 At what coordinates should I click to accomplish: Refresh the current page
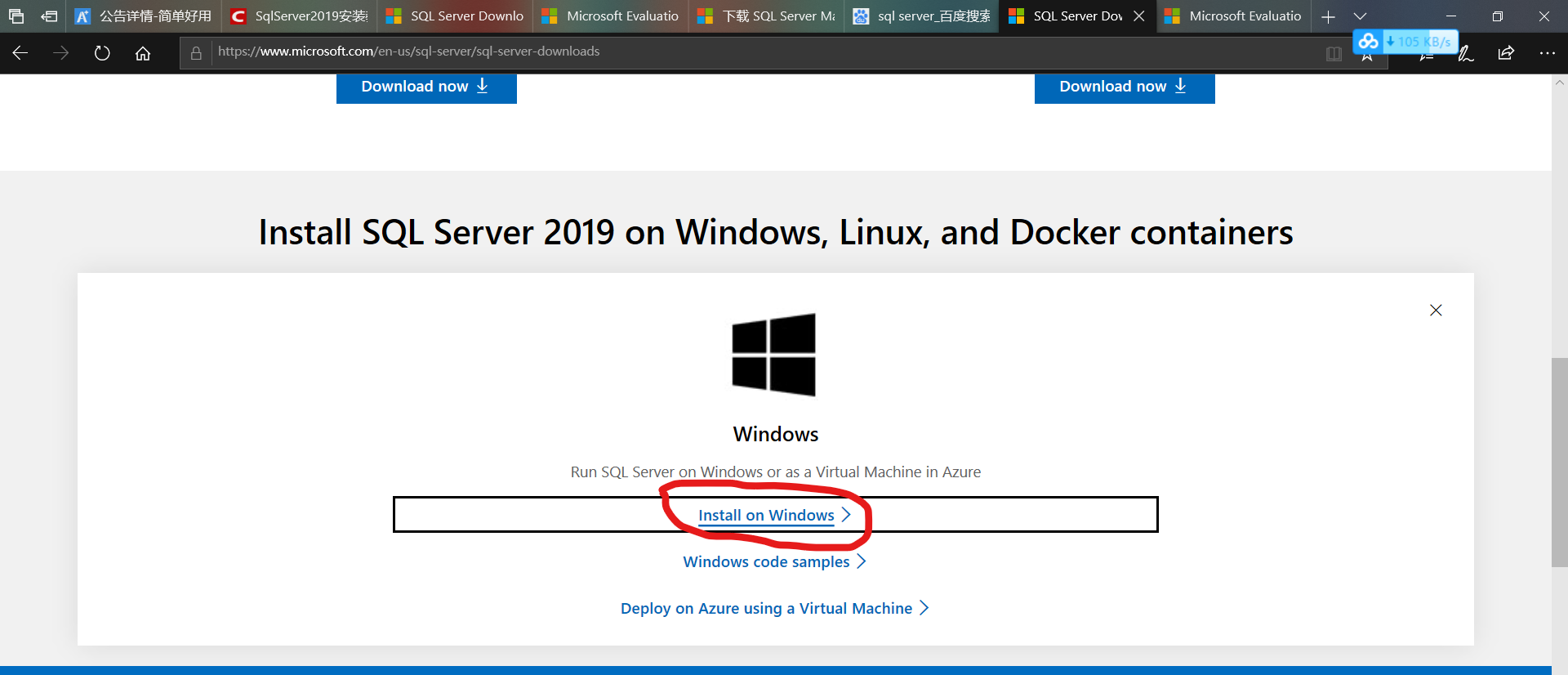102,53
